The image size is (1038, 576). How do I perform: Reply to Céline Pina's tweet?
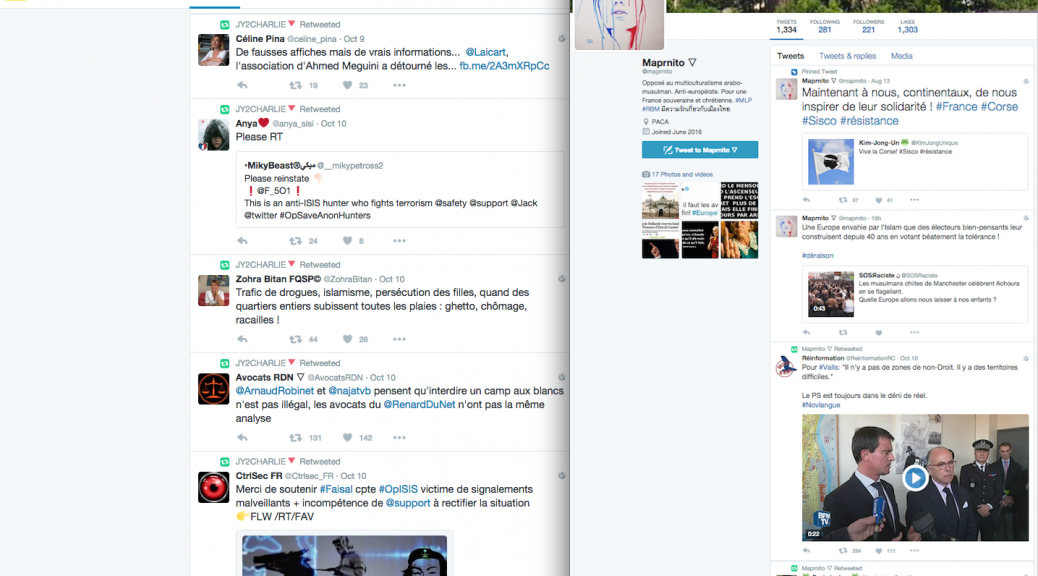(x=242, y=86)
